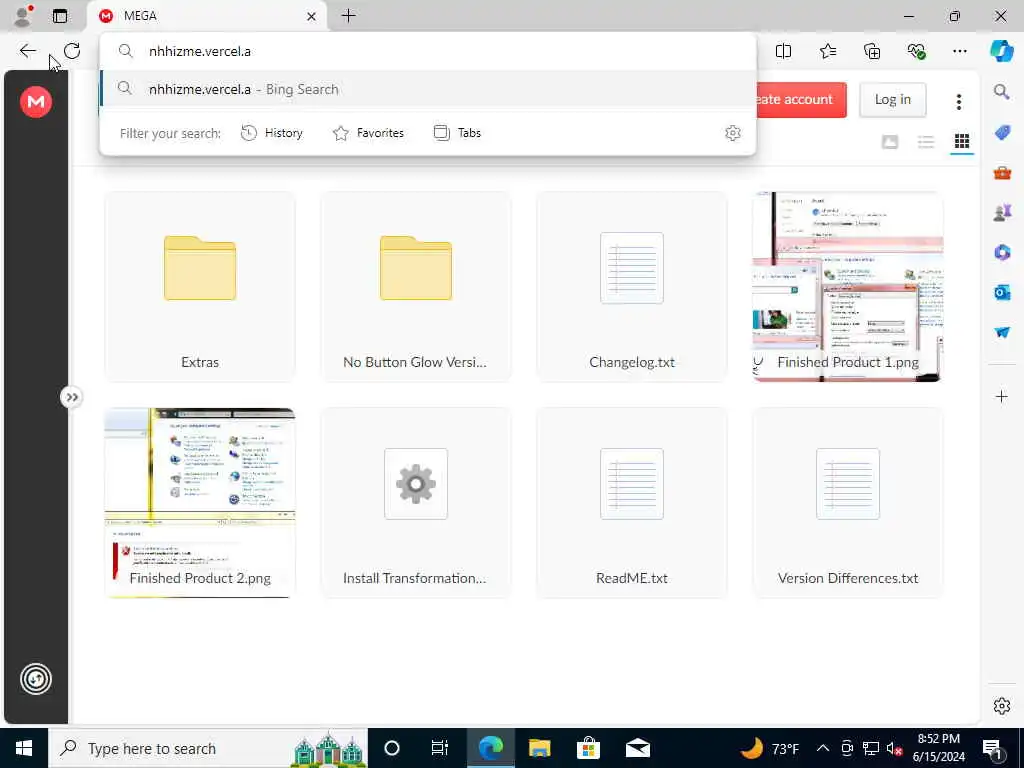
Task: Open tab actions menu icon
Action: click(x=60, y=16)
